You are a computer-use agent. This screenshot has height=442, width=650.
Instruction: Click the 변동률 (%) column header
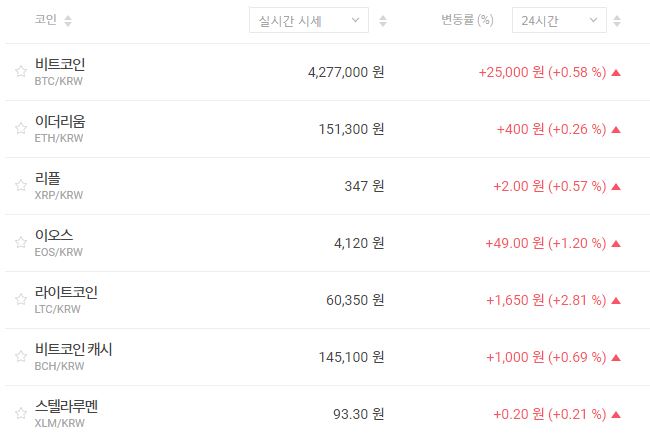(467, 20)
